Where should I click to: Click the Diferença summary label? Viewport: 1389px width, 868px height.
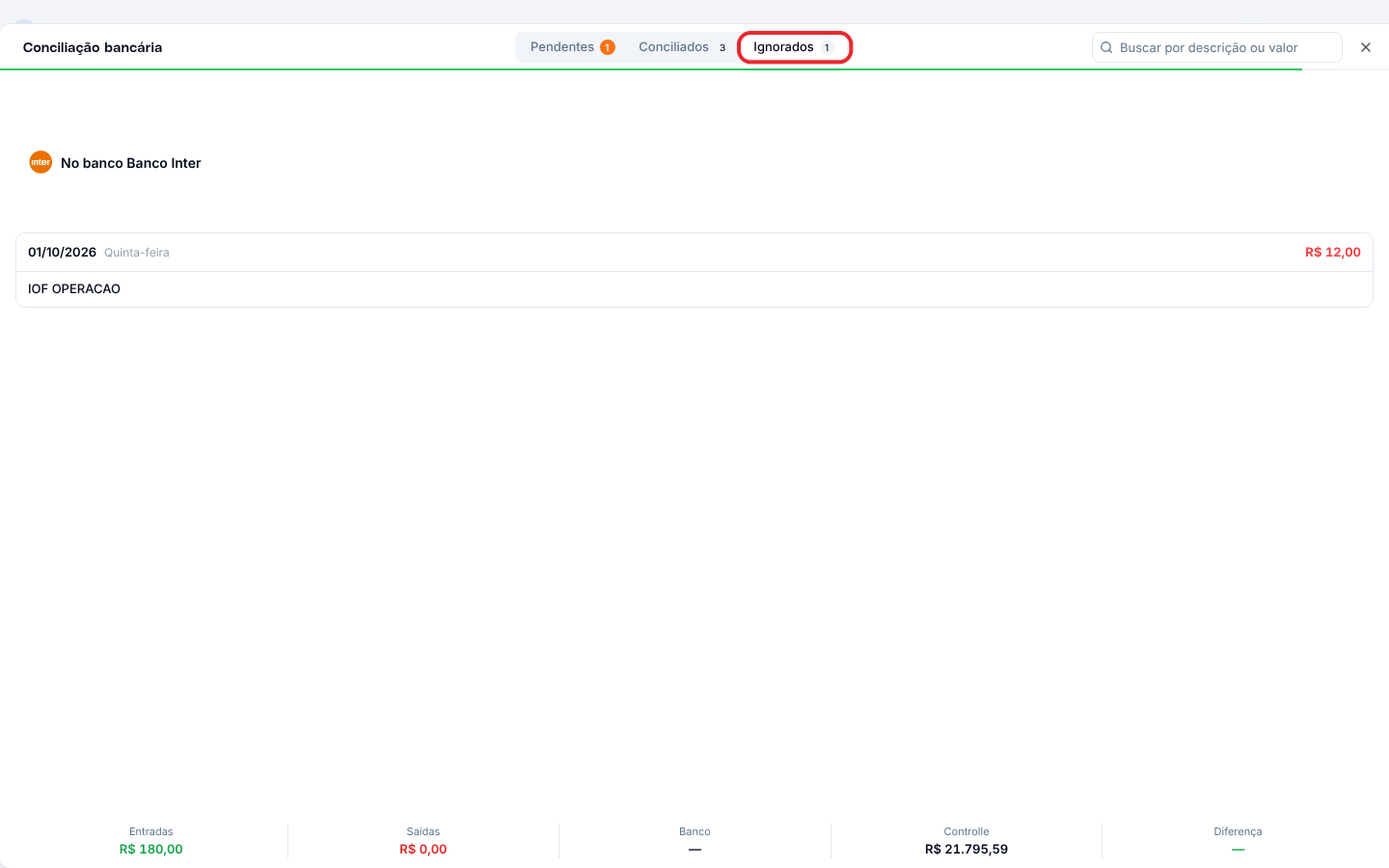click(x=1238, y=831)
